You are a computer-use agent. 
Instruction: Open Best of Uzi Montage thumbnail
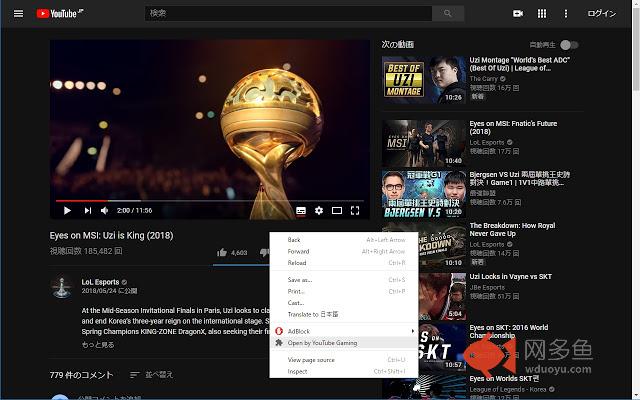coord(423,80)
